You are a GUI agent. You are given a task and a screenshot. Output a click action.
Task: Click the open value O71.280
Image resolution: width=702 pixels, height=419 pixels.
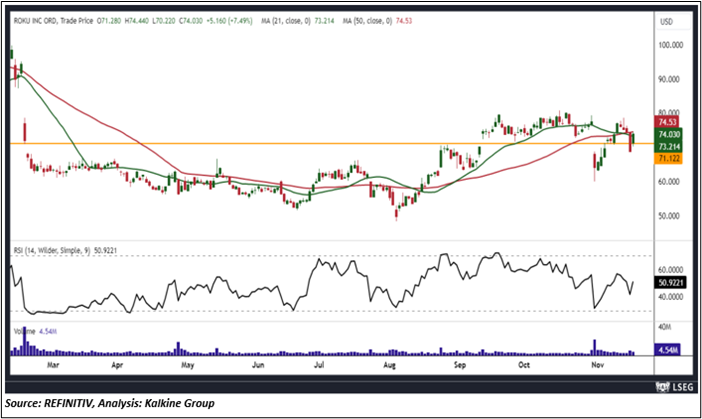coord(108,21)
